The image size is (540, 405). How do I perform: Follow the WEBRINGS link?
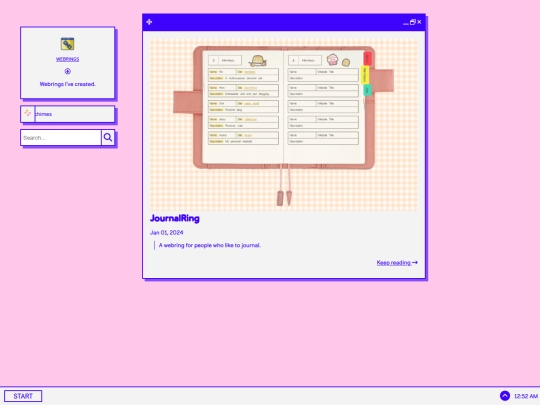[68, 59]
